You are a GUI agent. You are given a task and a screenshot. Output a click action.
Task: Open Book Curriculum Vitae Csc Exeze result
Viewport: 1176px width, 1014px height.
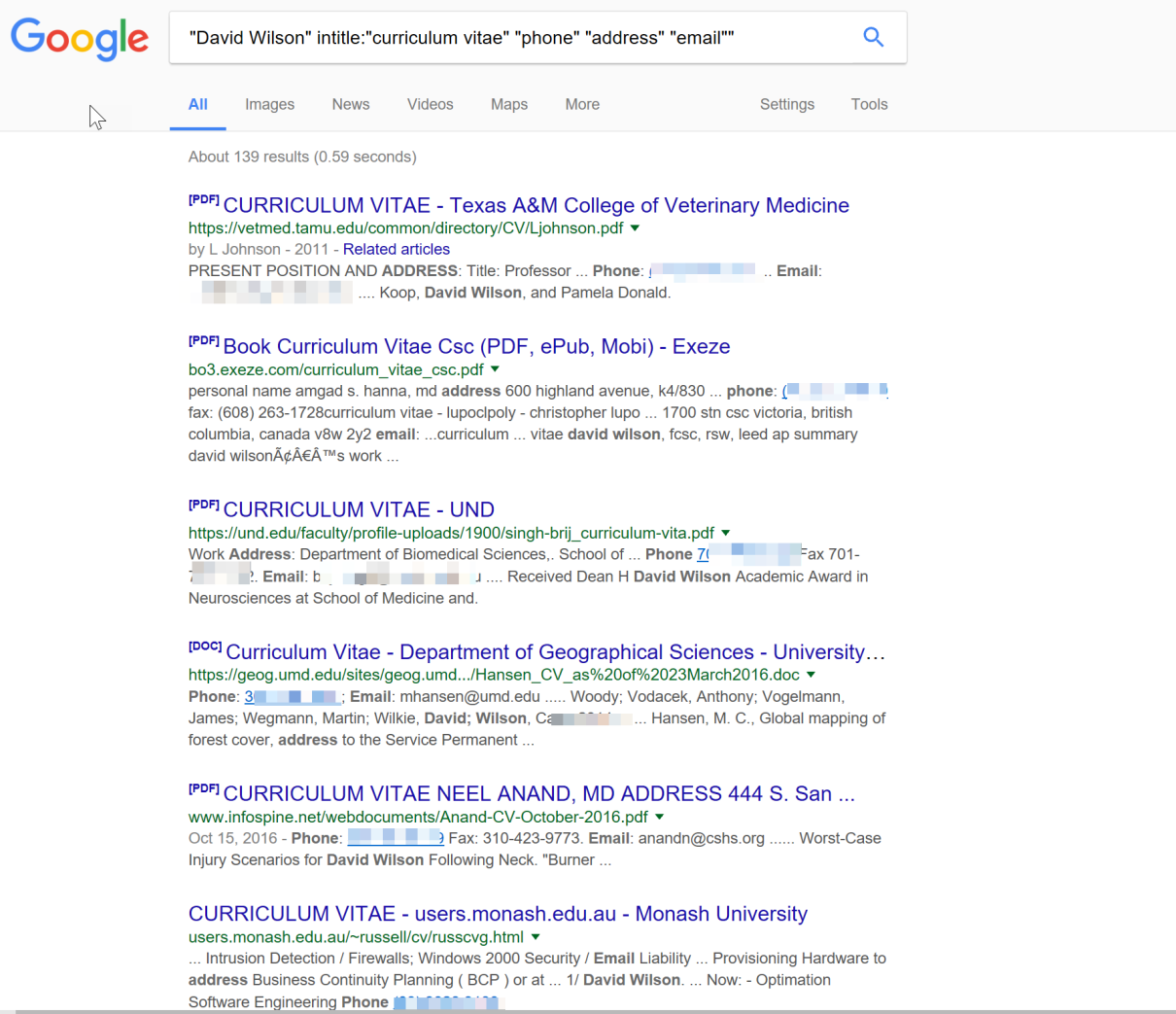(476, 346)
